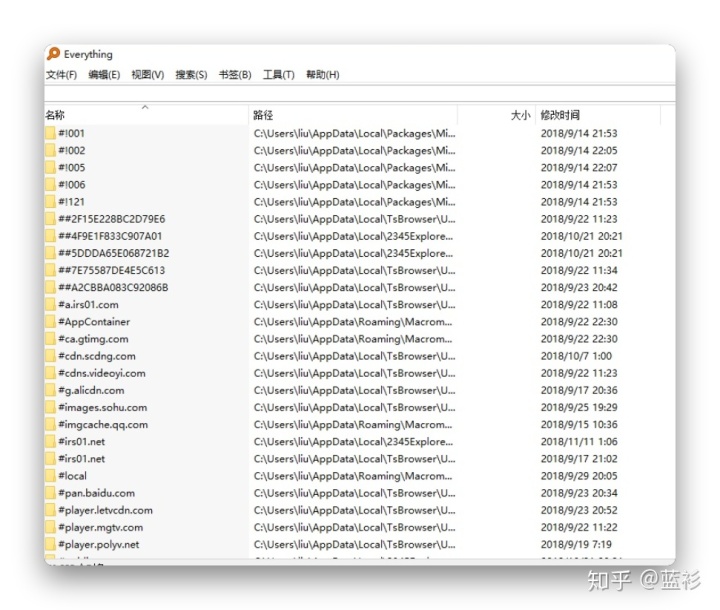Select the #player.polyv.net name text
Image resolution: width=720 pixels, height=610 pixels.
click(x=99, y=544)
